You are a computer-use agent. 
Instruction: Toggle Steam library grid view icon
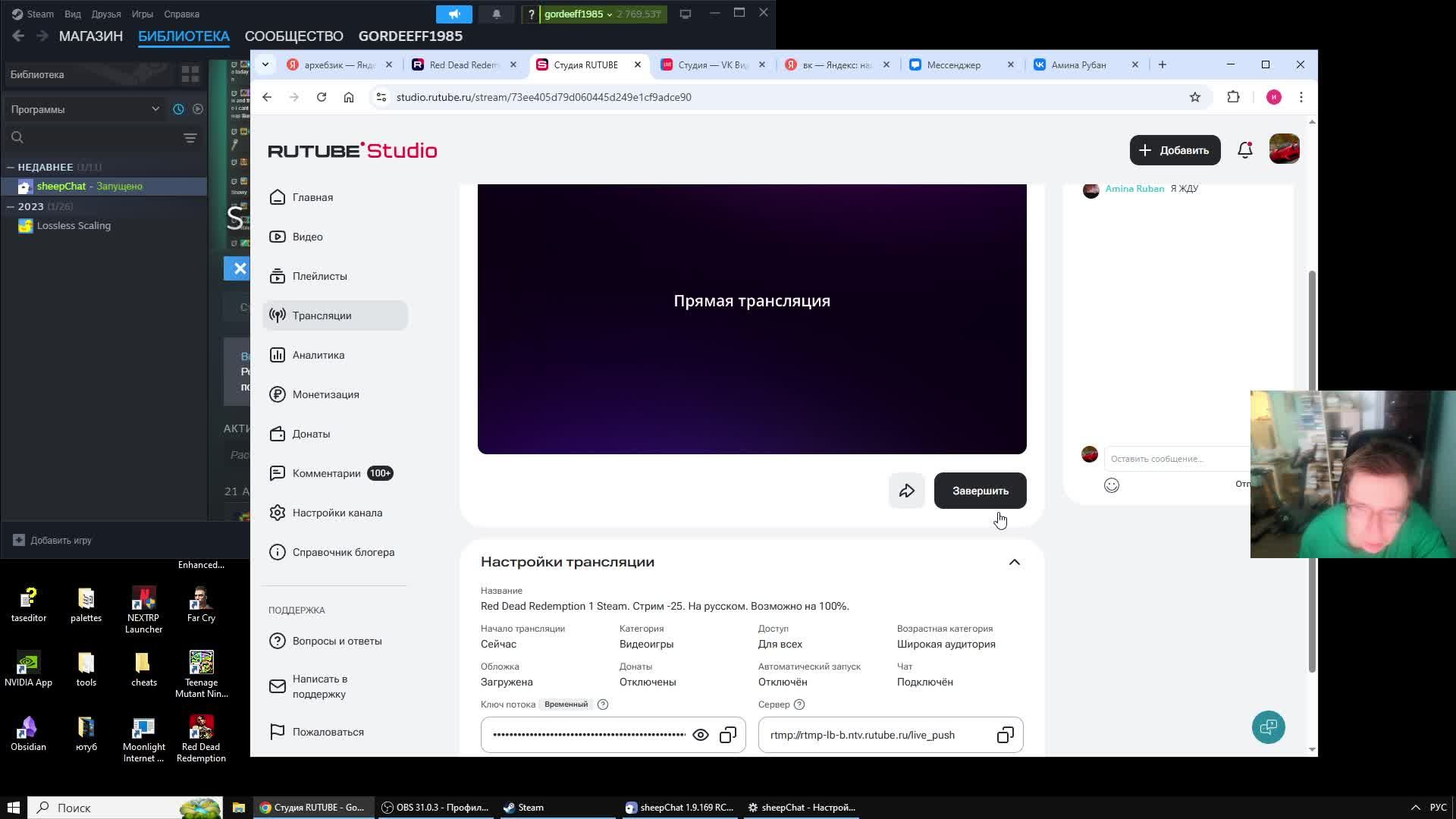click(190, 74)
